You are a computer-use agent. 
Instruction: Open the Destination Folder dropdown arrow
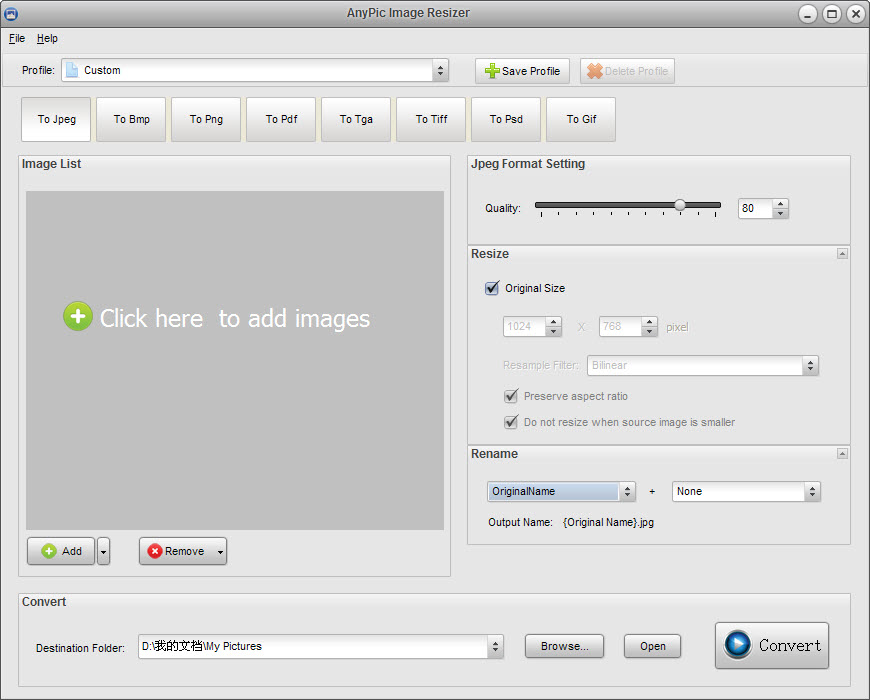click(x=495, y=646)
